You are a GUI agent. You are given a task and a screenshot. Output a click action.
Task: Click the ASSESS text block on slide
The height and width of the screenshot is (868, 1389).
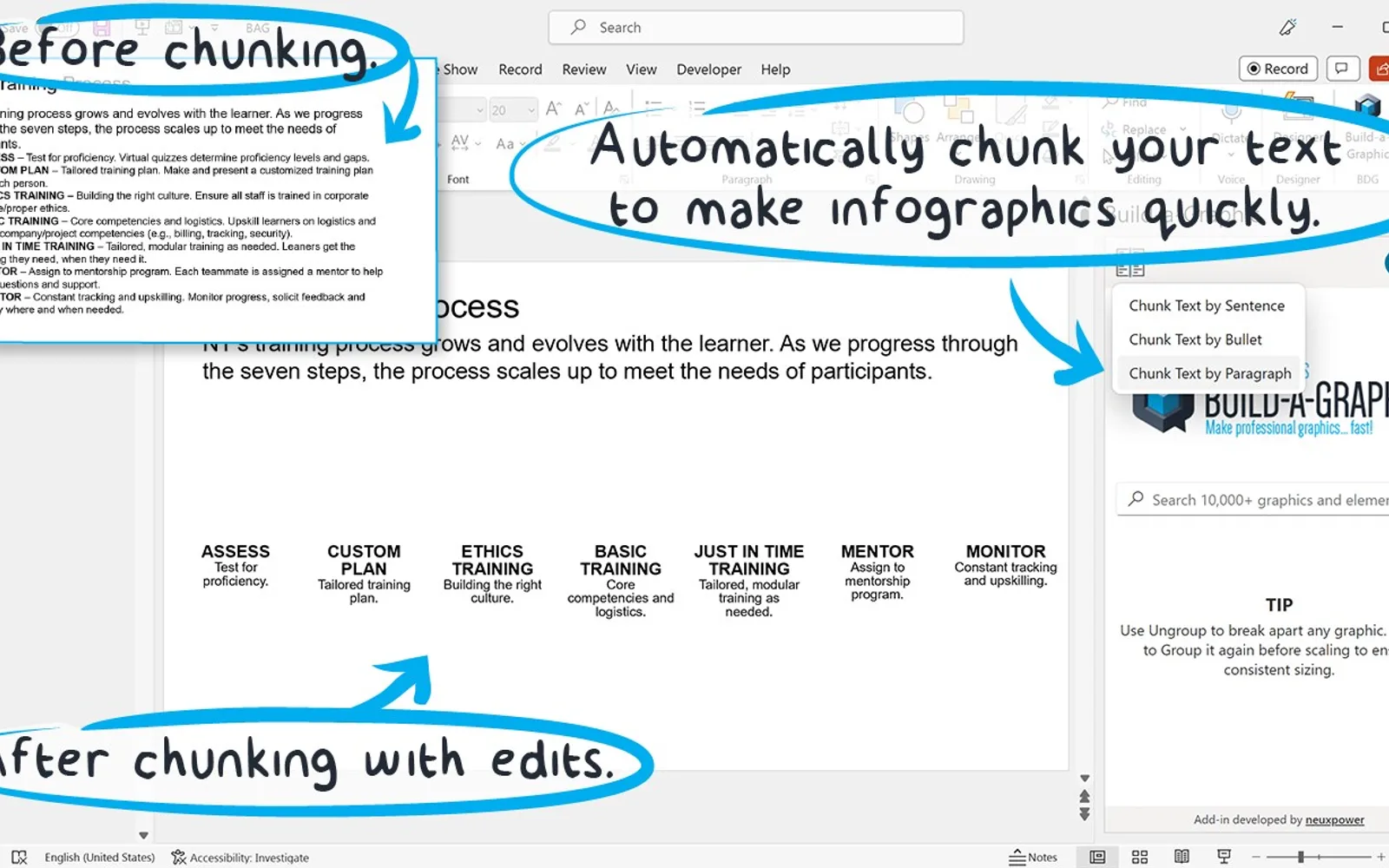point(235,565)
